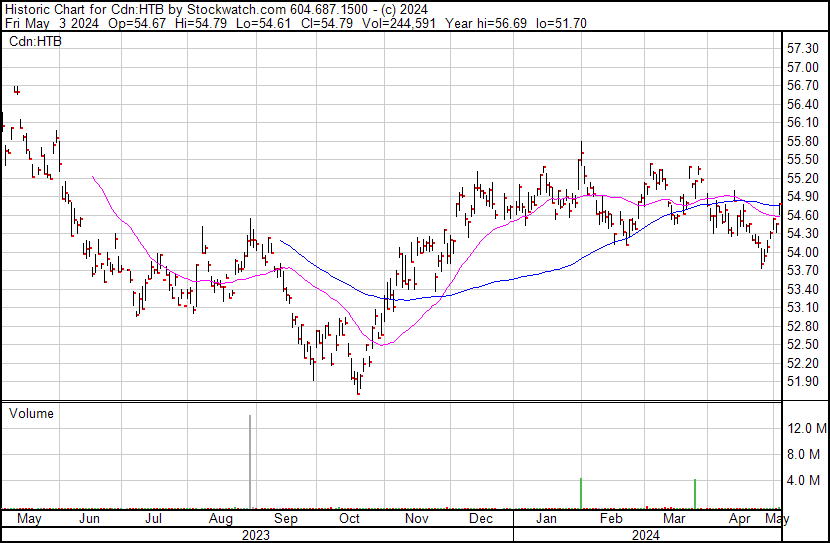Select the 54.60 price level label
830x543 pixels.
pyautogui.click(x=804, y=215)
